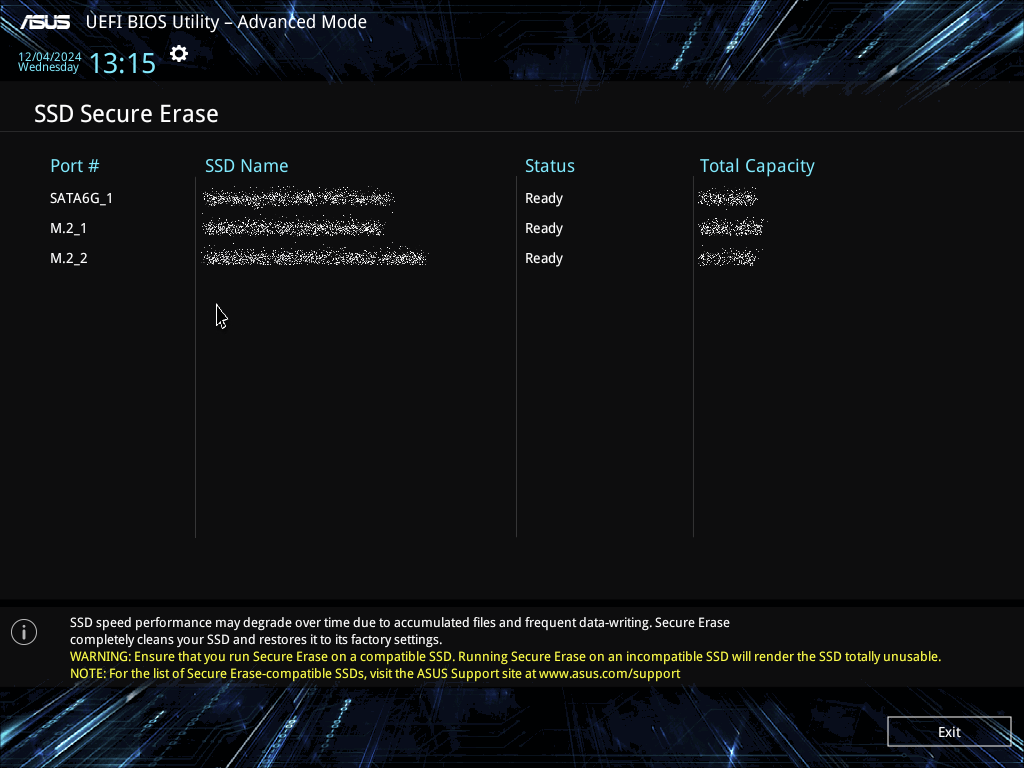This screenshot has width=1024, height=768.
Task: Click the SSD name for SATA6G_1
Action: coord(298,198)
